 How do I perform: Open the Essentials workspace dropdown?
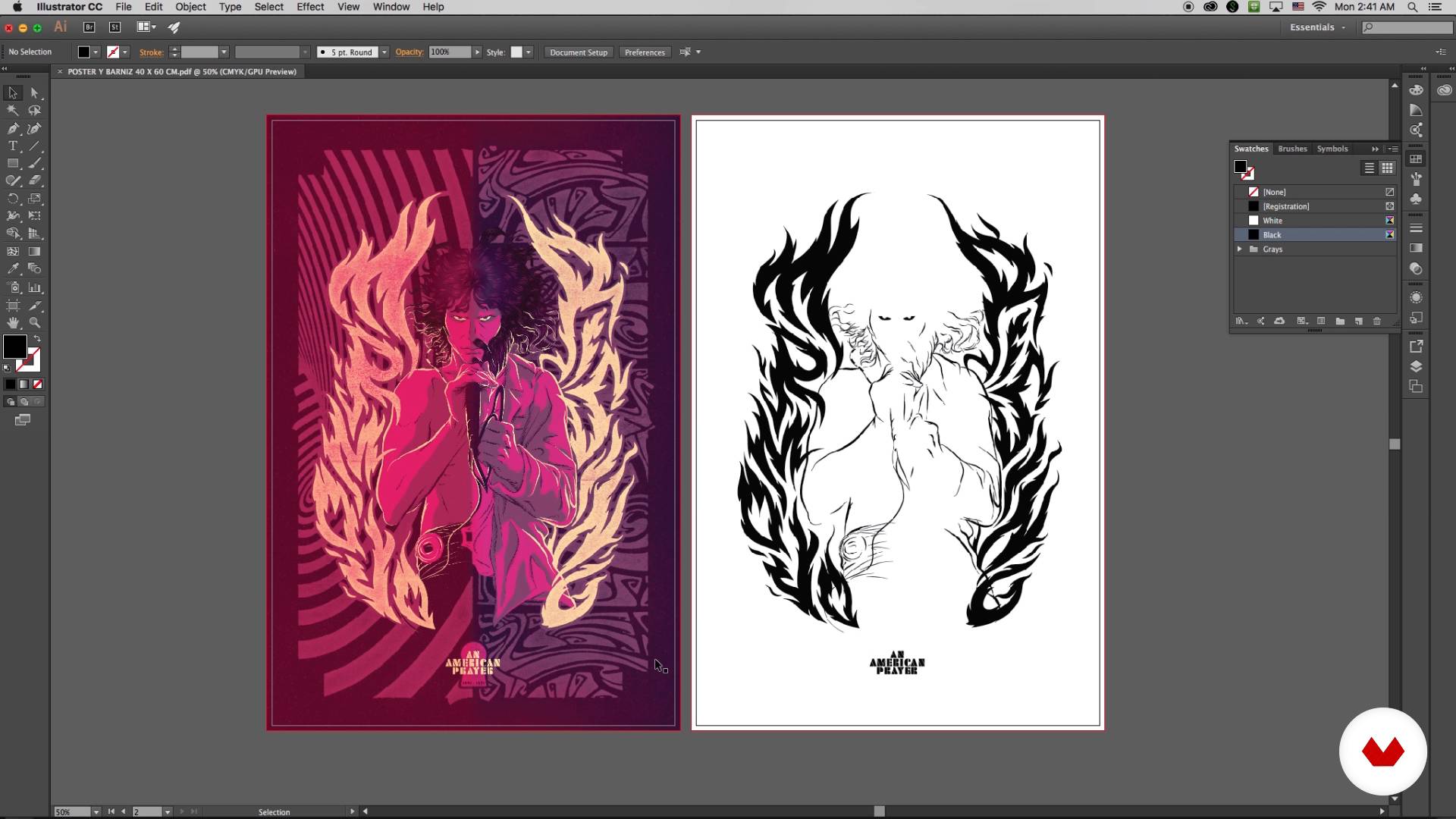[x=1318, y=27]
